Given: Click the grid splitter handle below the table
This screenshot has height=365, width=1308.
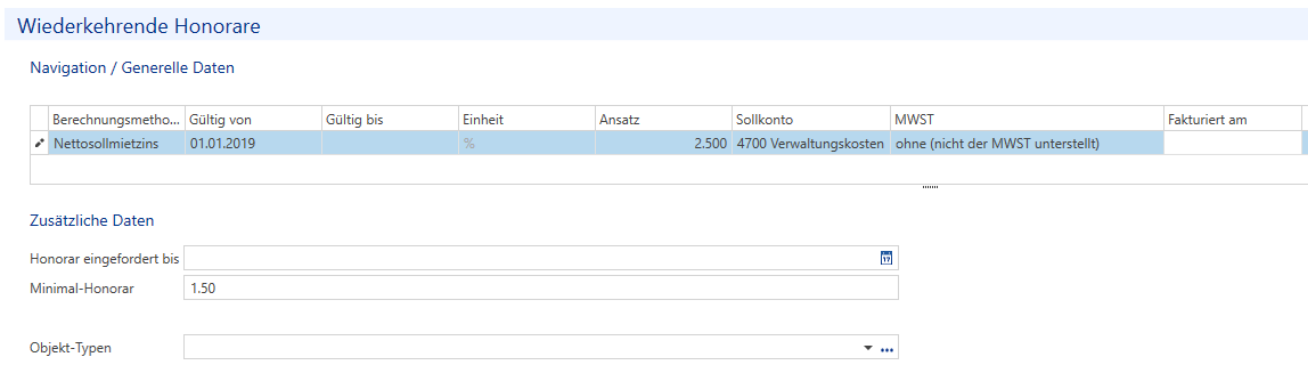Looking at the screenshot, I should pos(930,187).
